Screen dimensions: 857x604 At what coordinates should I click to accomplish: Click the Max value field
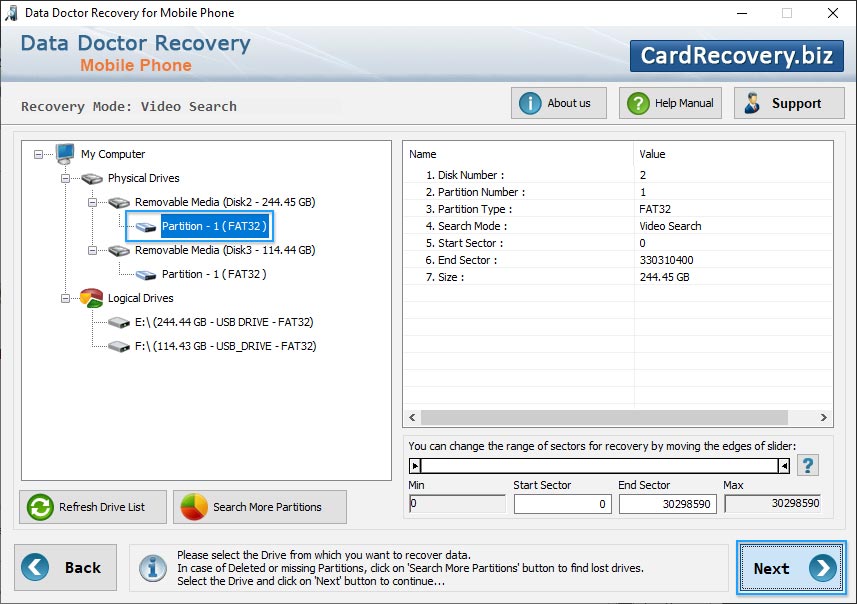click(773, 503)
